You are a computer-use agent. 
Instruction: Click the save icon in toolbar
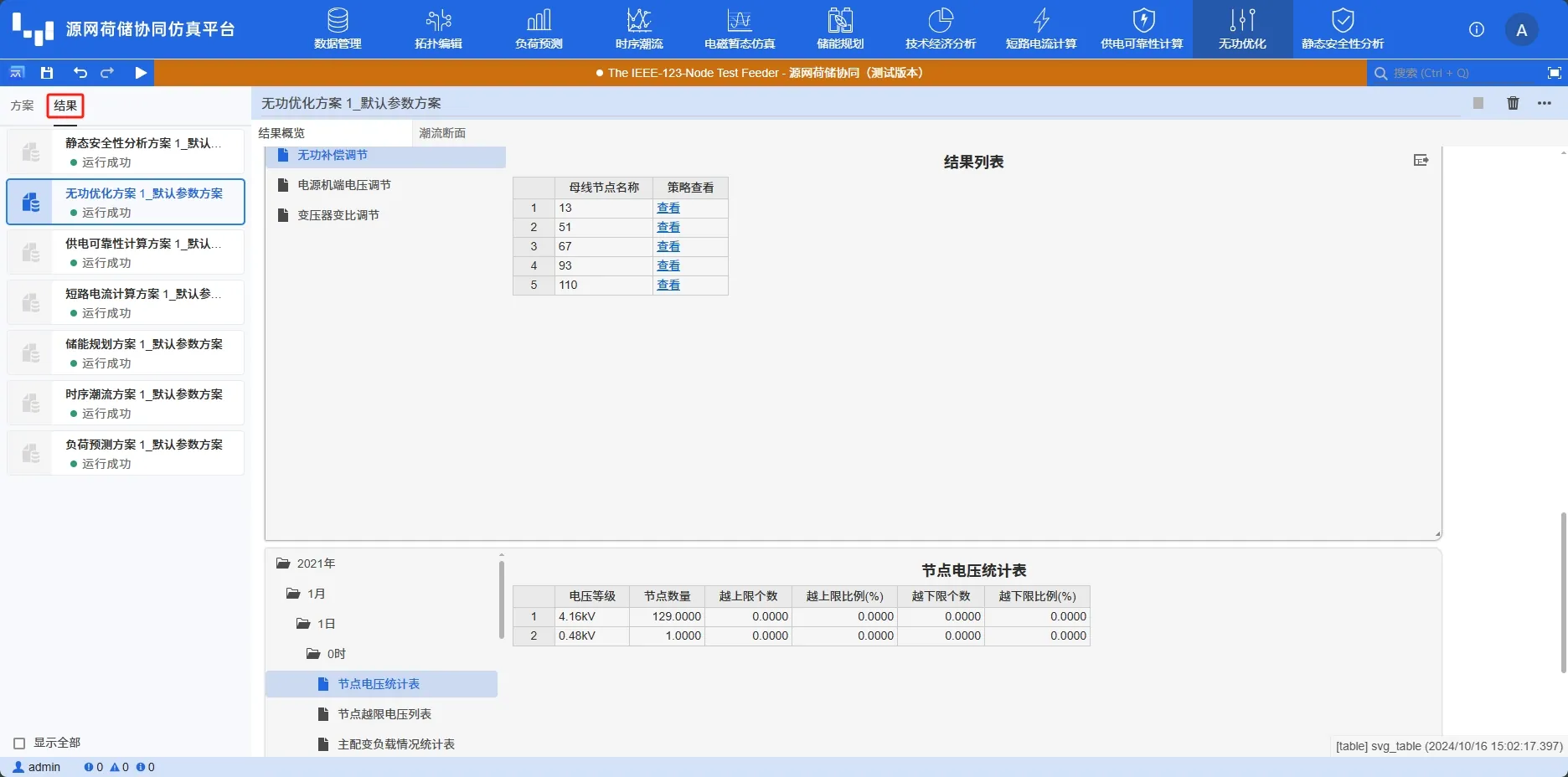47,73
